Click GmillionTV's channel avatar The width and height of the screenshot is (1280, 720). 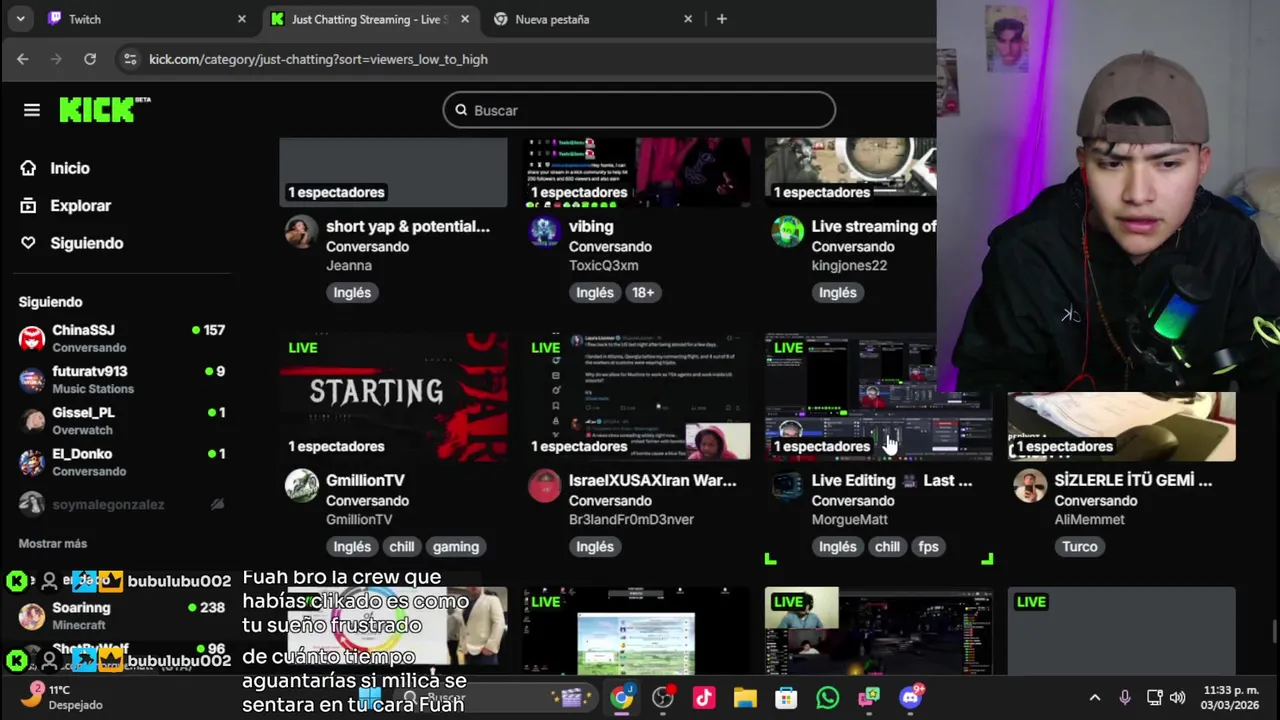(301, 485)
